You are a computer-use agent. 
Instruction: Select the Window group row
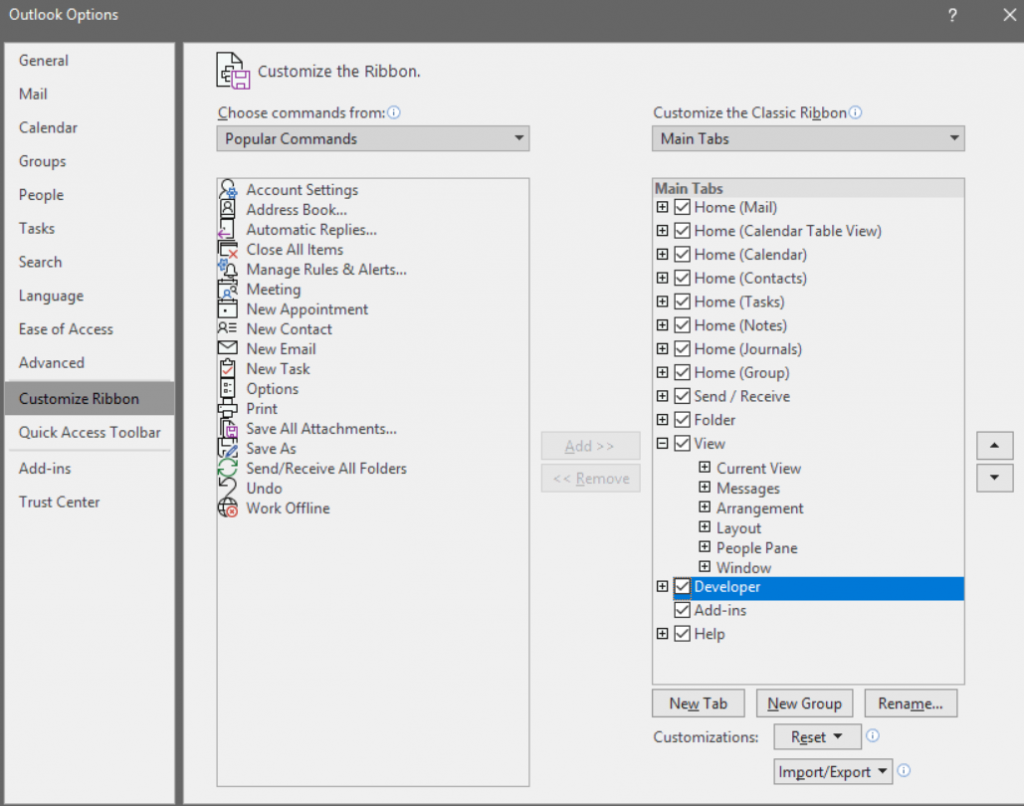(x=743, y=568)
